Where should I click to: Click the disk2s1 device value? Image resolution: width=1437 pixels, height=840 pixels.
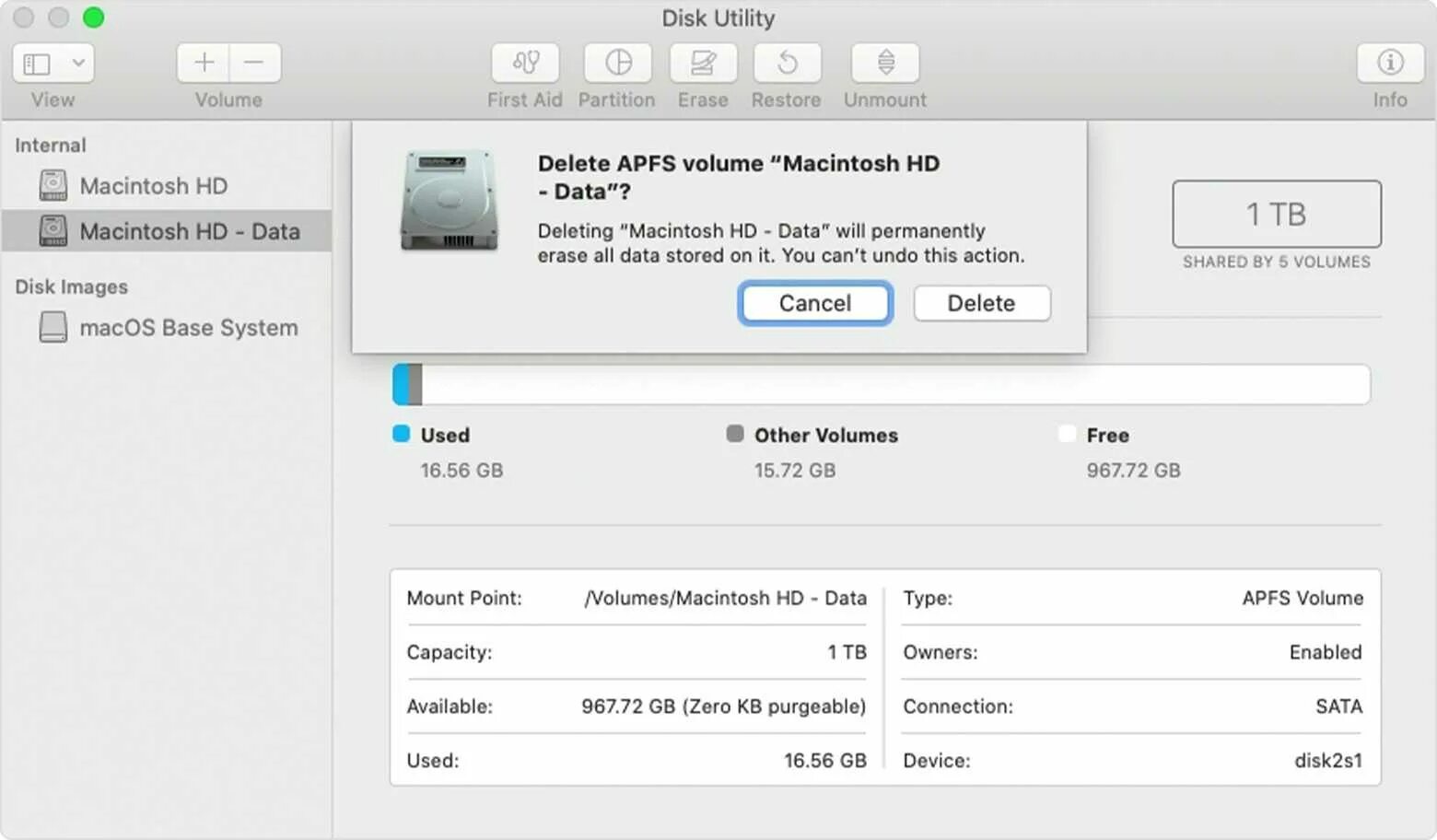1328,761
